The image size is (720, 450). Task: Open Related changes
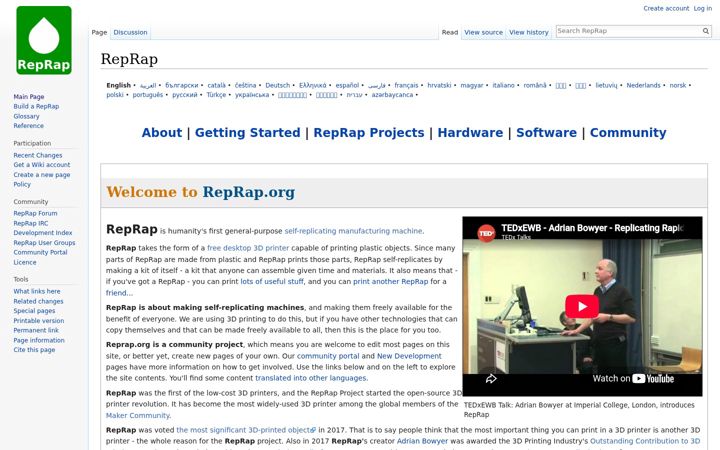click(39, 301)
